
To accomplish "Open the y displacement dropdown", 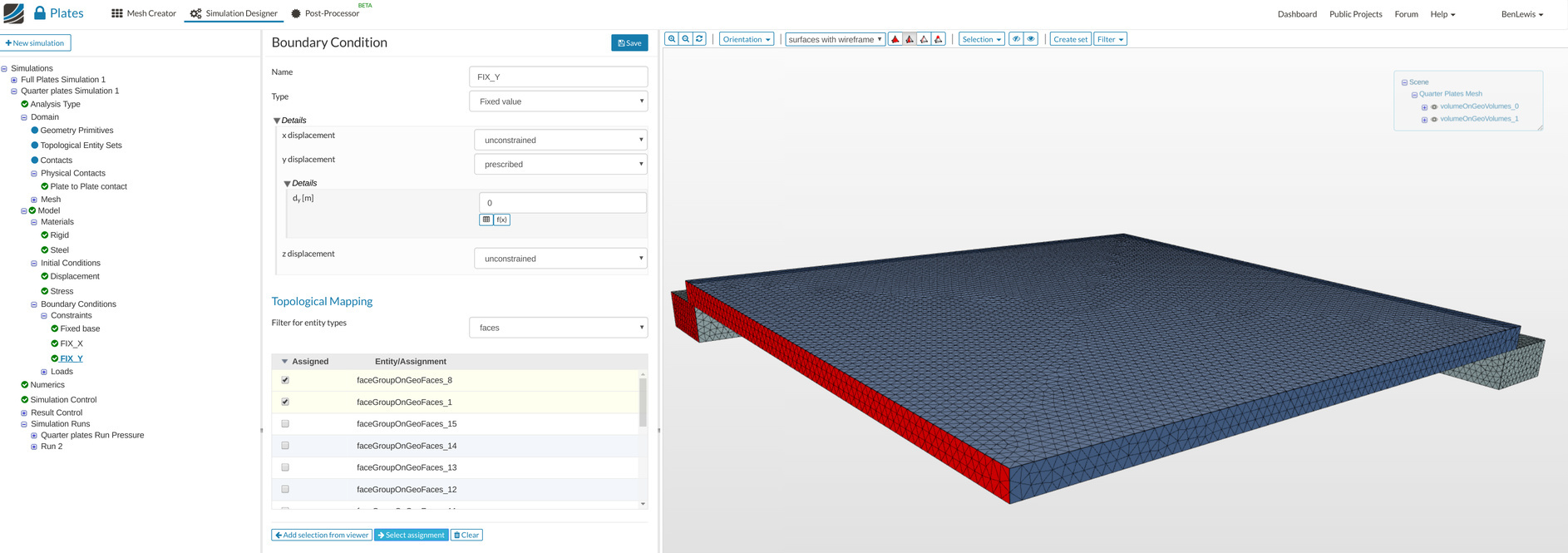I will click(x=560, y=165).
